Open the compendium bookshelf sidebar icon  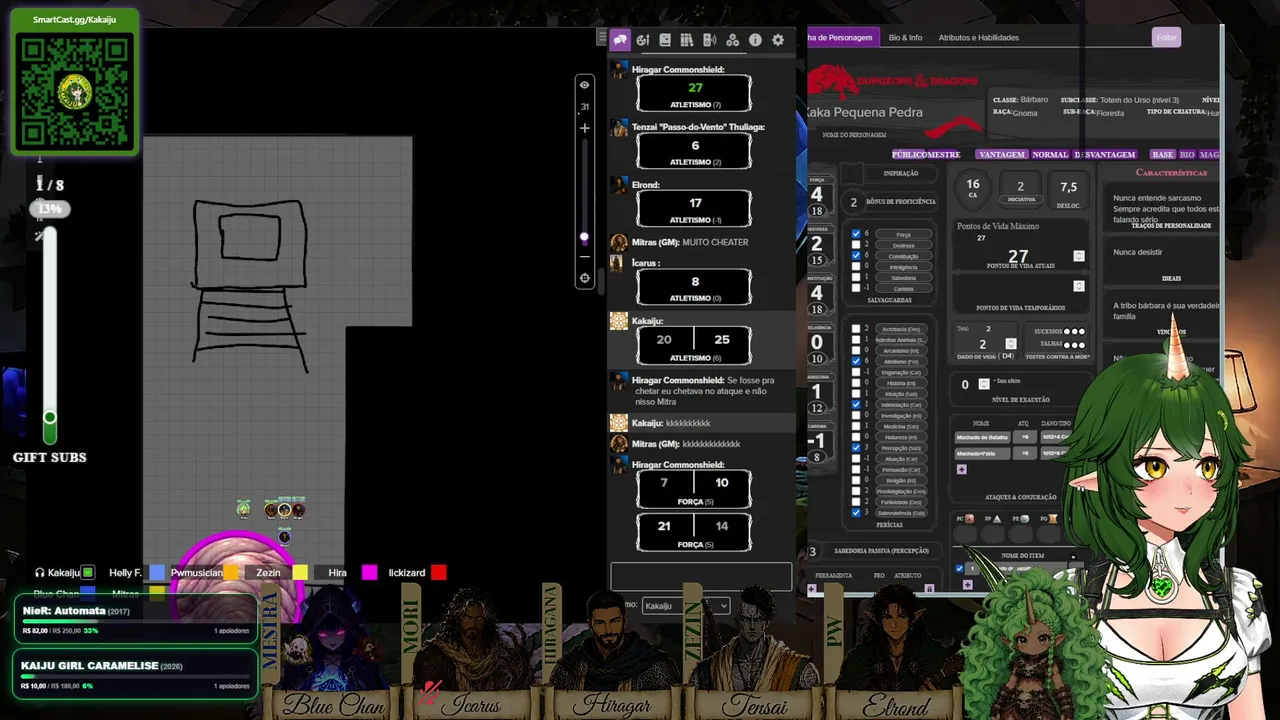point(687,40)
